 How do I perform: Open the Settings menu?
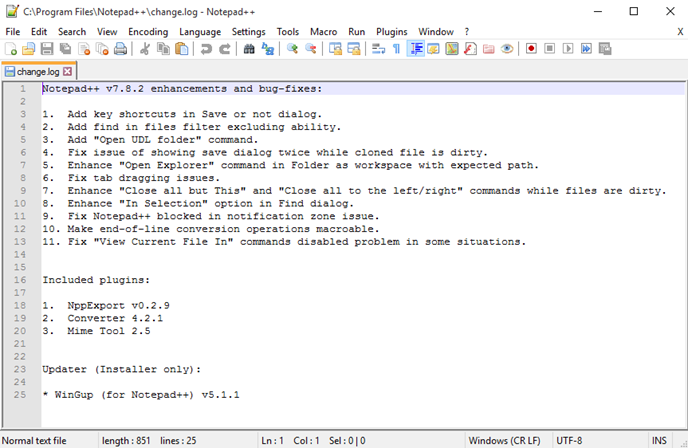click(248, 32)
